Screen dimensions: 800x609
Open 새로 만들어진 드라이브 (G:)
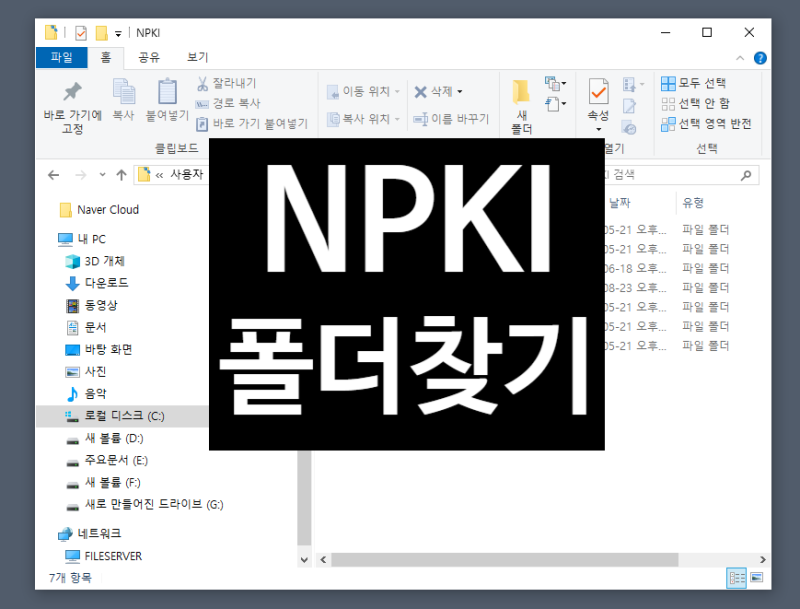point(145,505)
